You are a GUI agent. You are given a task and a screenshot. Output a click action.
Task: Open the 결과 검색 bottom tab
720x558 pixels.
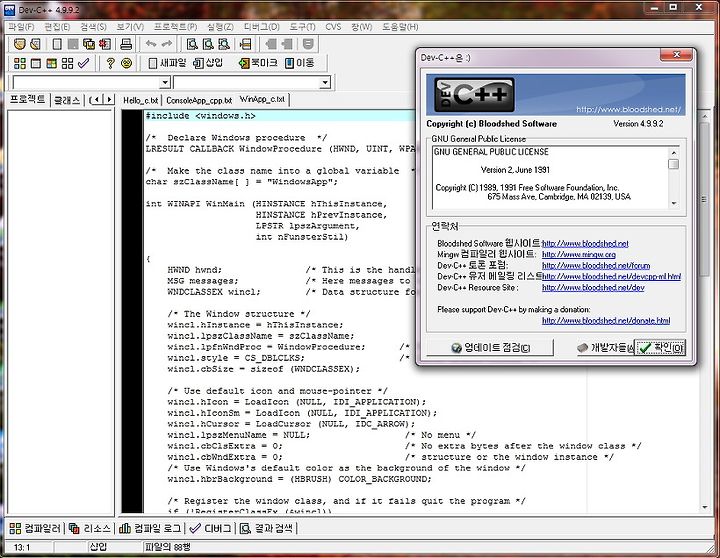pyautogui.click(x=266, y=529)
